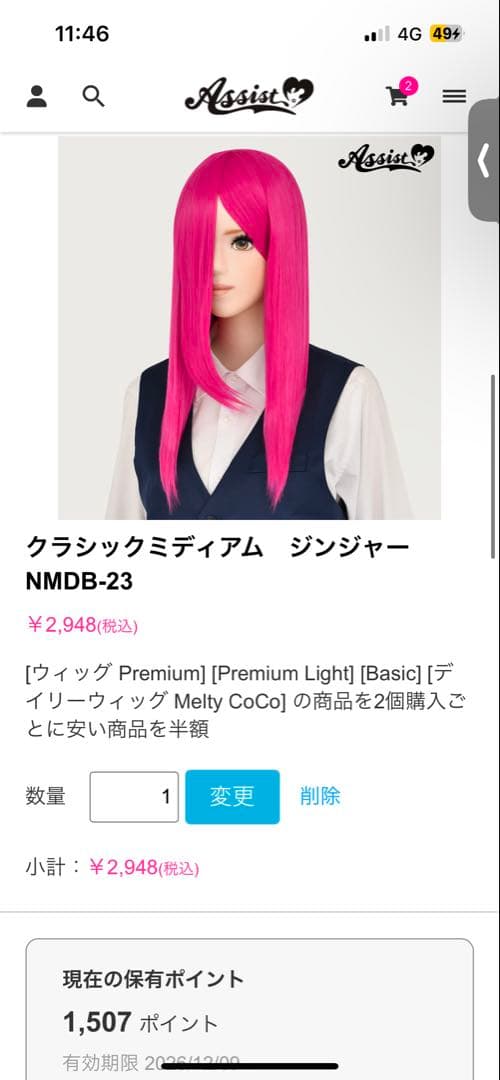500x1080 pixels.
Task: Click the pink wig product image
Action: [x=249, y=327]
